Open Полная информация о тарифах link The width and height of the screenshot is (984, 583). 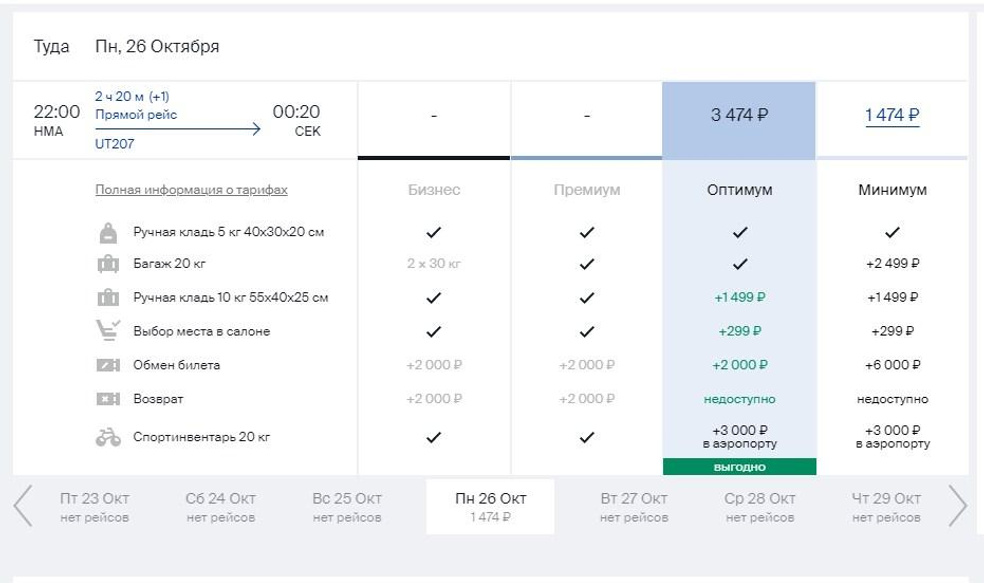tap(191, 190)
